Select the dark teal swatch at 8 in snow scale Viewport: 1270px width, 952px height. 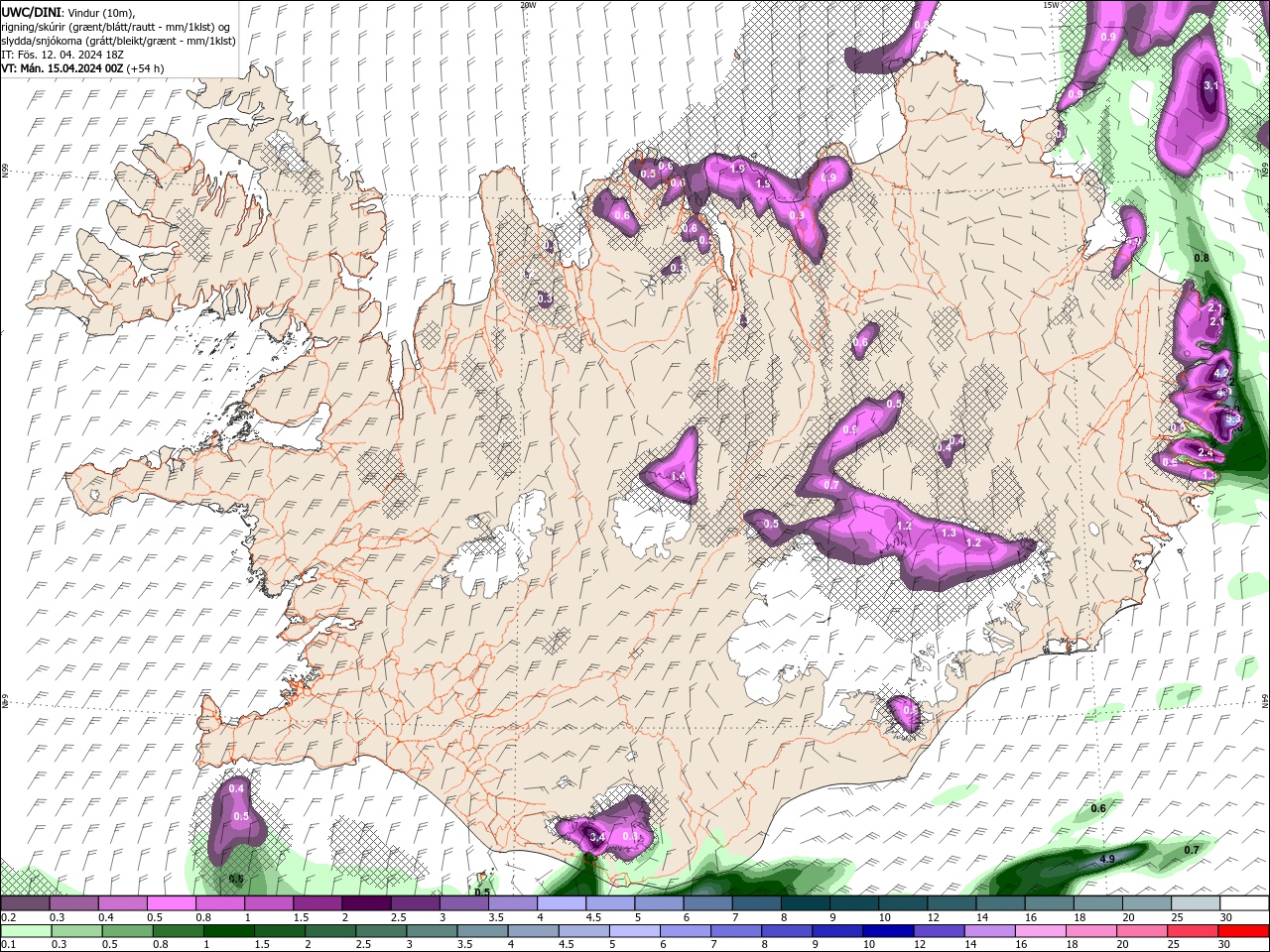point(804,903)
